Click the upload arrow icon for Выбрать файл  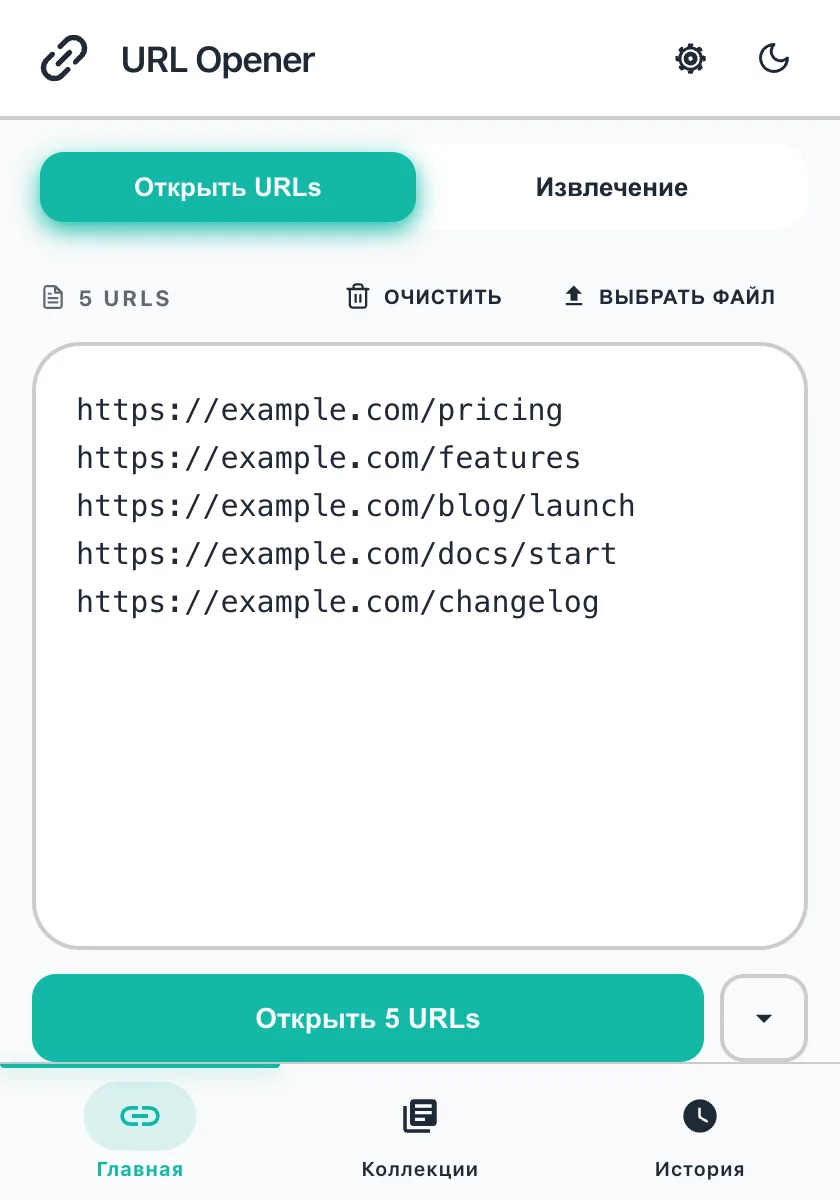pos(574,297)
